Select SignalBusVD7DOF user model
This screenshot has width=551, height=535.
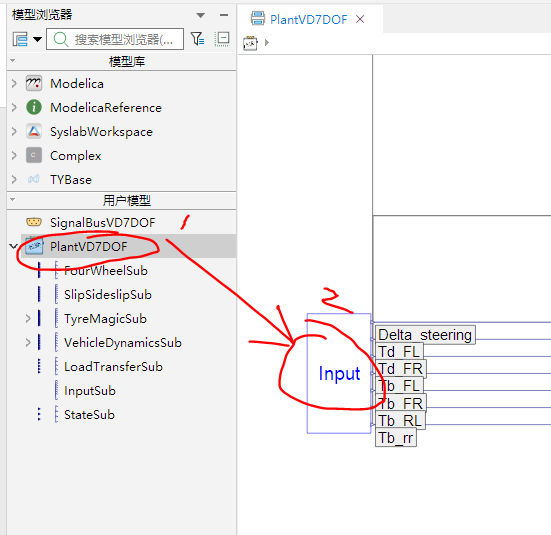pos(103,223)
